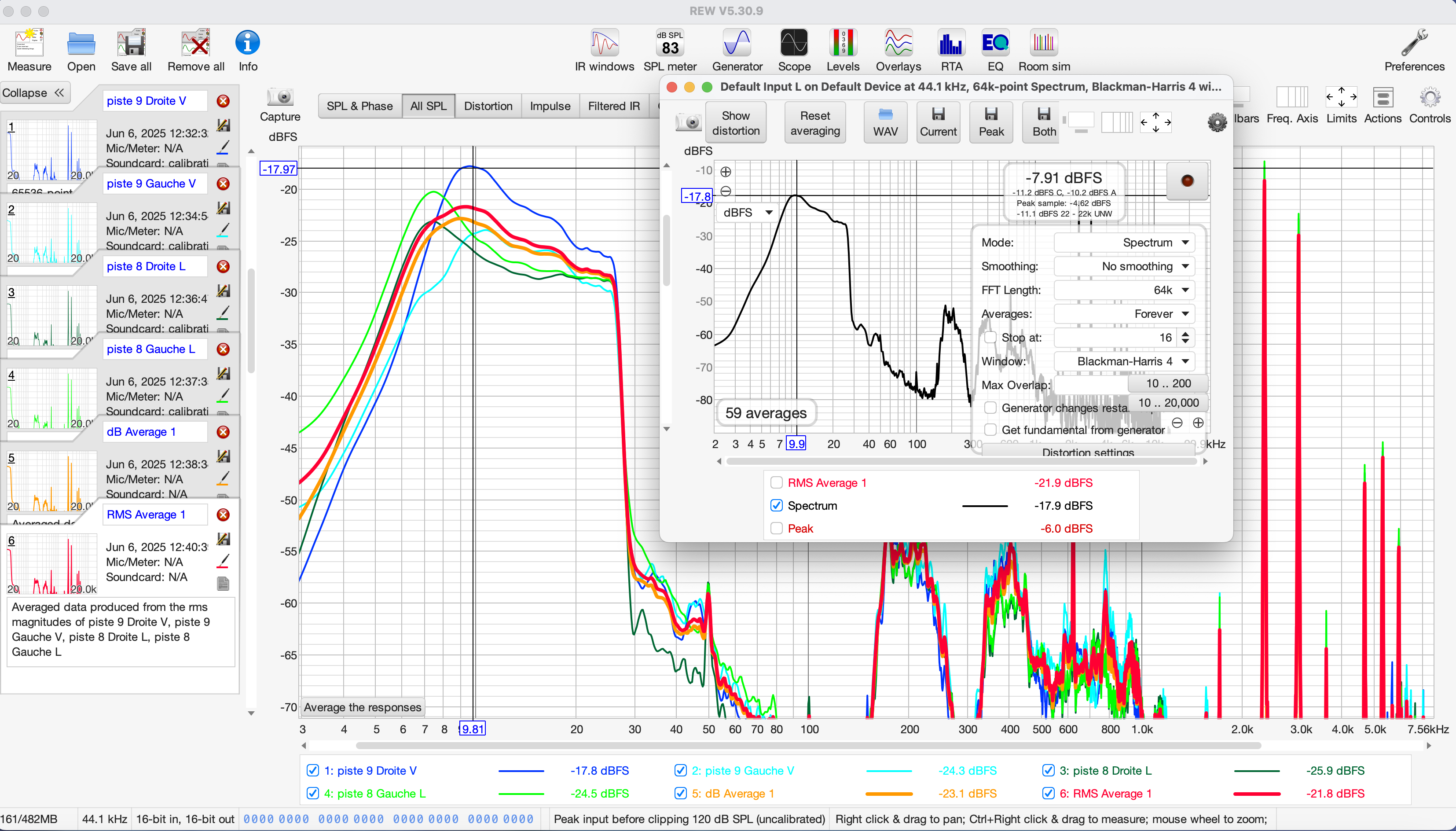Switch to the Distortion tab

(x=488, y=106)
